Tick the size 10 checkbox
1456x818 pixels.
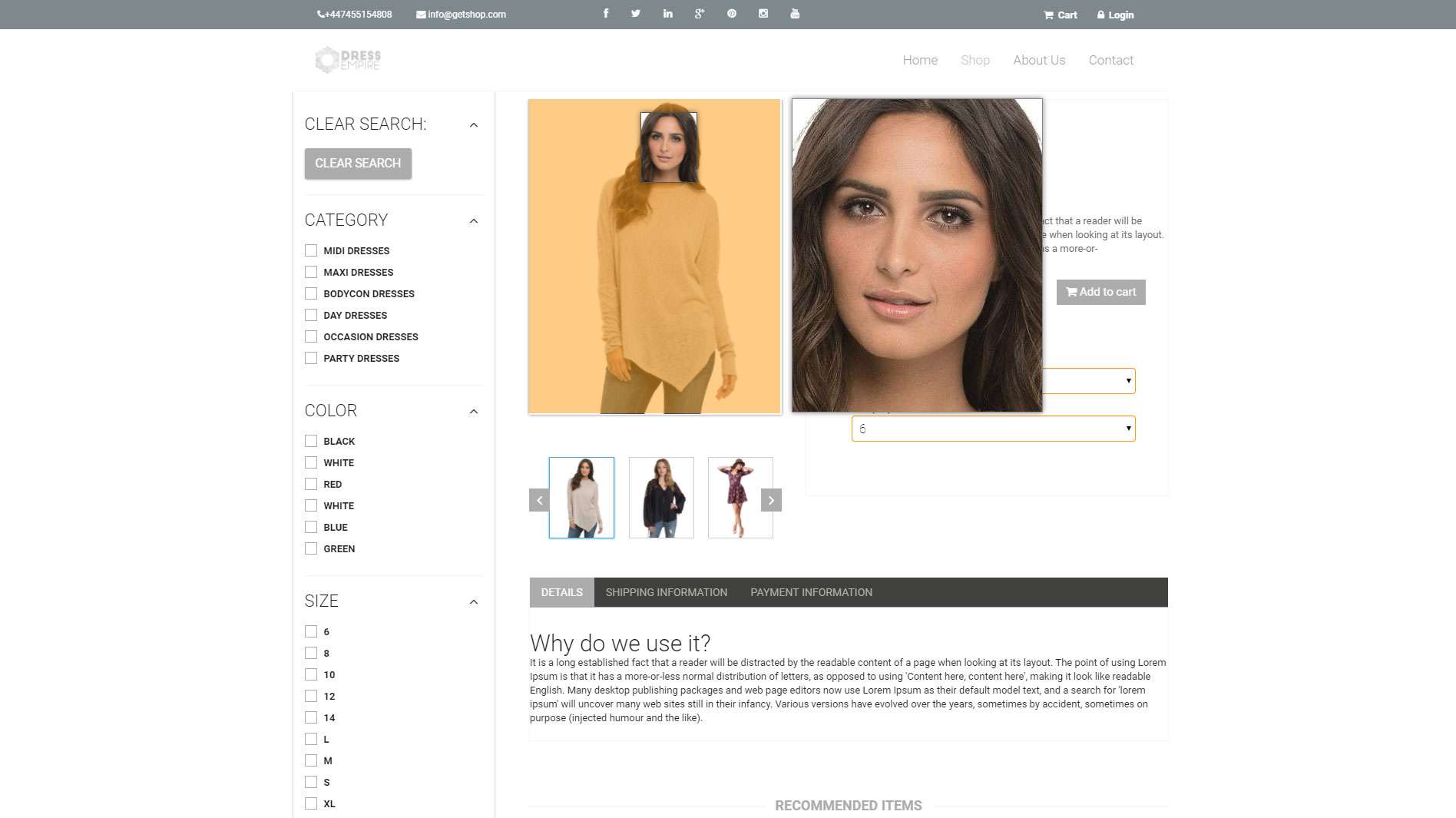click(311, 674)
